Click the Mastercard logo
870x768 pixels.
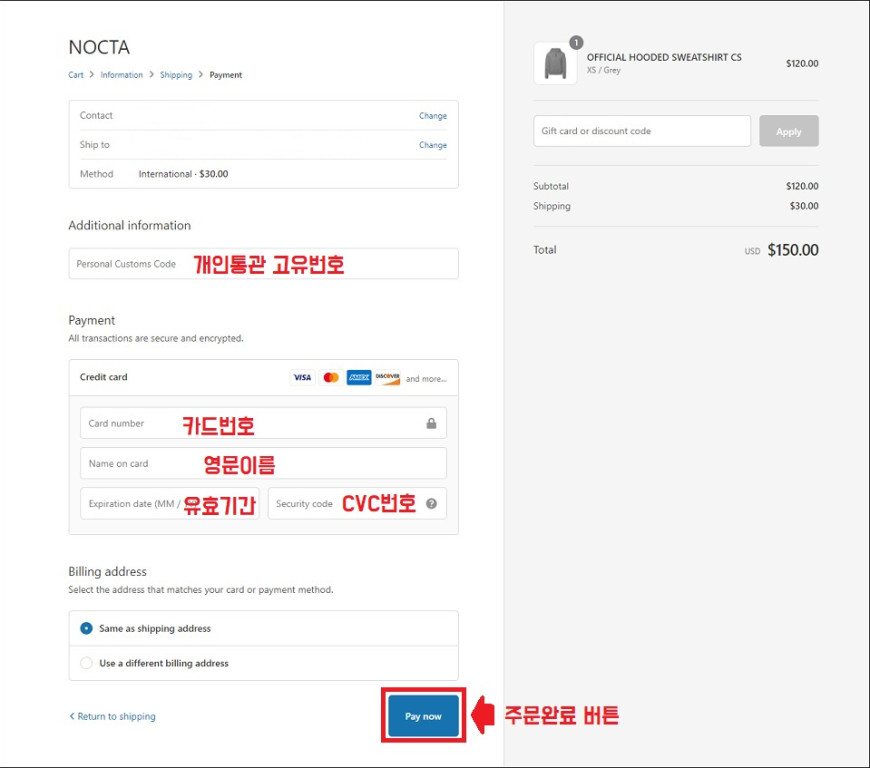coord(331,377)
